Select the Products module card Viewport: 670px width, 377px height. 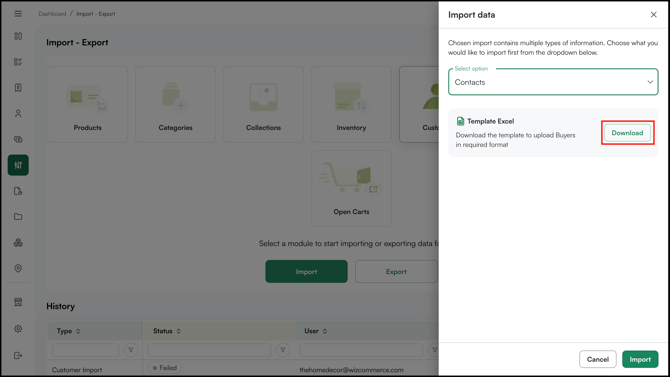click(88, 104)
